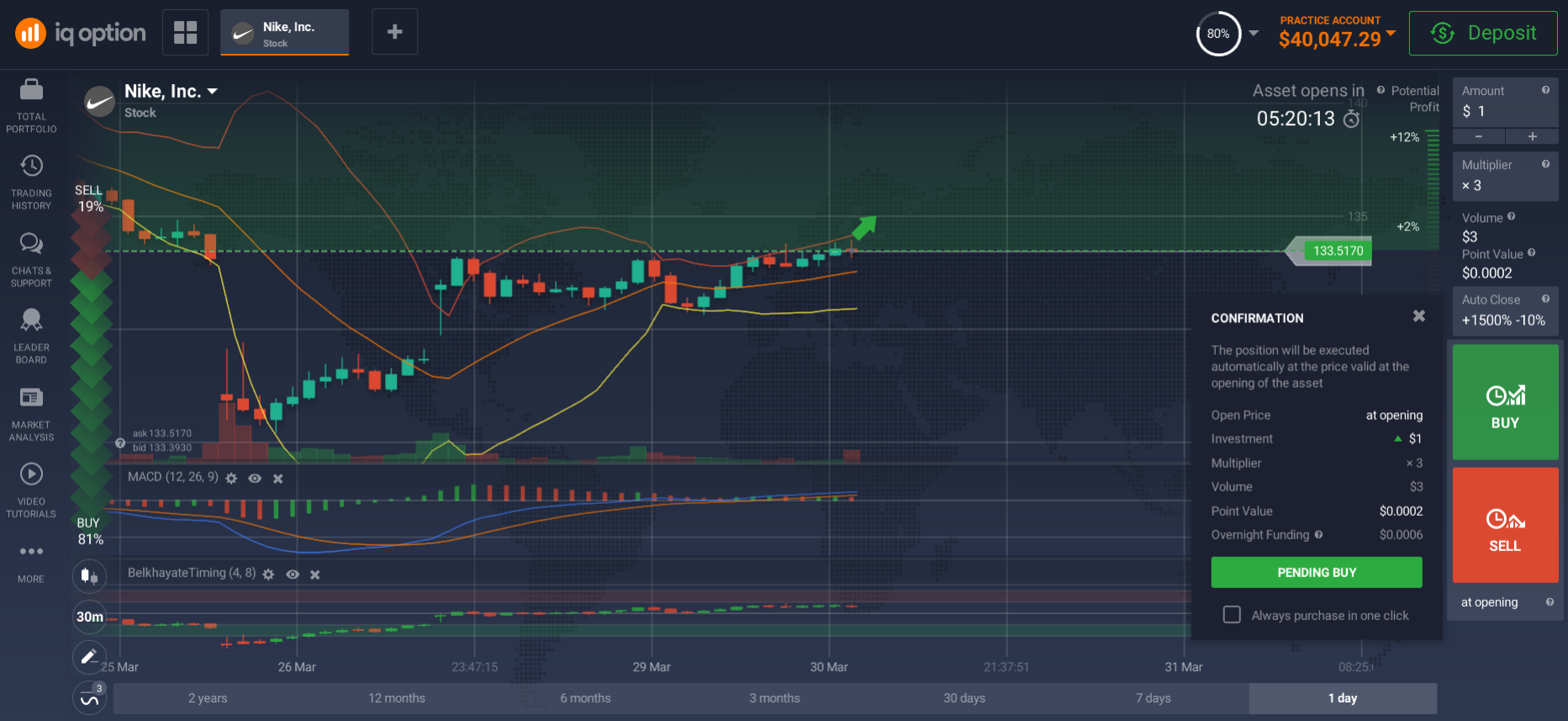The width and height of the screenshot is (1568, 721).
Task: Click the Potential Profit help icon
Action: [1381, 90]
